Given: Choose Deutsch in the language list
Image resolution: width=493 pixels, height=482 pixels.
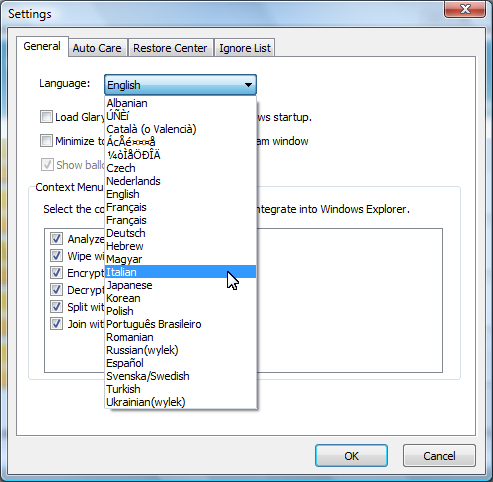Looking at the screenshot, I should click(x=180, y=233).
